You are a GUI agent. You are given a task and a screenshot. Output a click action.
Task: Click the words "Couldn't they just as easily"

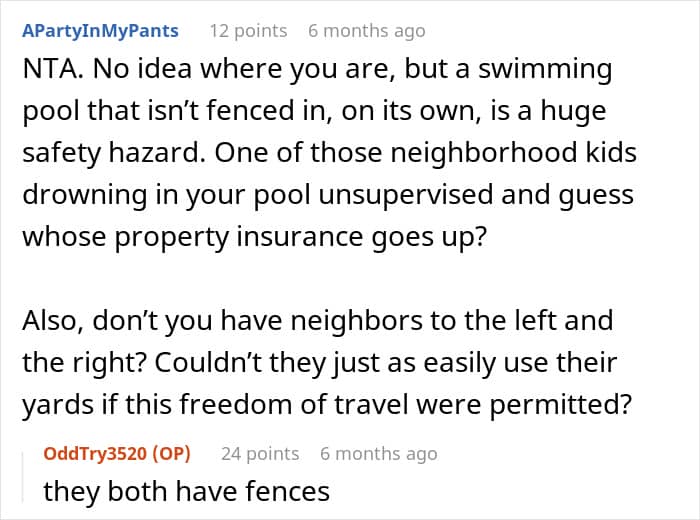[x=325, y=362]
